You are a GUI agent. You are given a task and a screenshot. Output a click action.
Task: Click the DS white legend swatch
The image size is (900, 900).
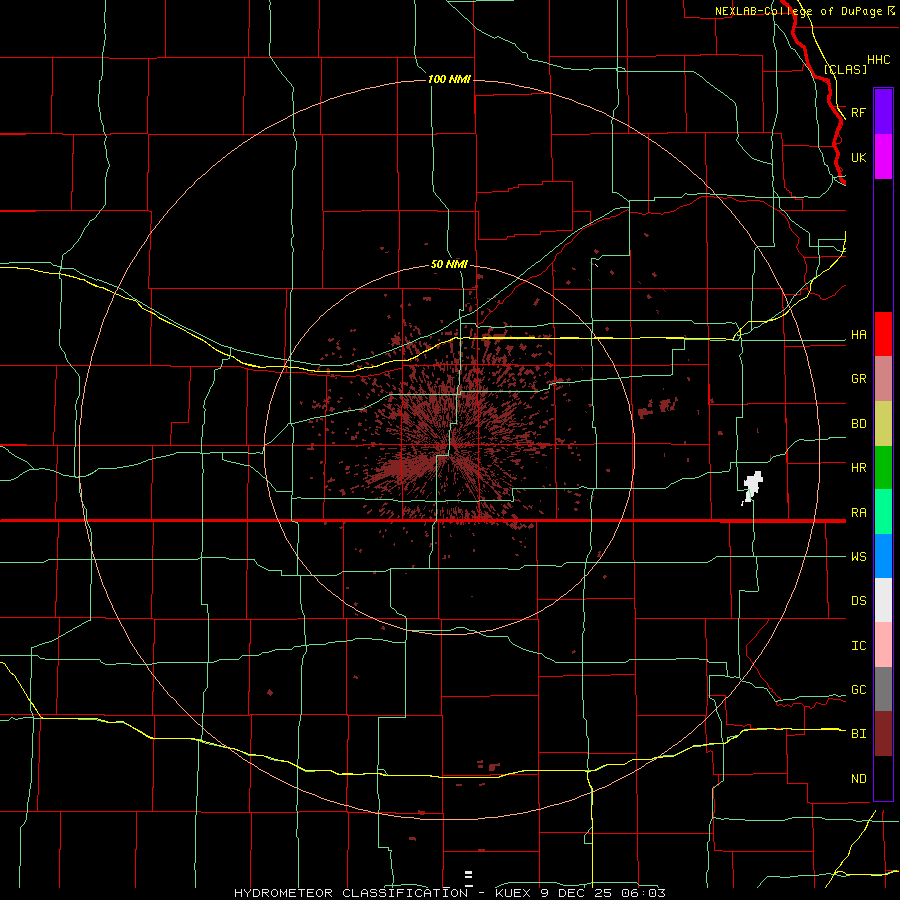pyautogui.click(x=883, y=600)
